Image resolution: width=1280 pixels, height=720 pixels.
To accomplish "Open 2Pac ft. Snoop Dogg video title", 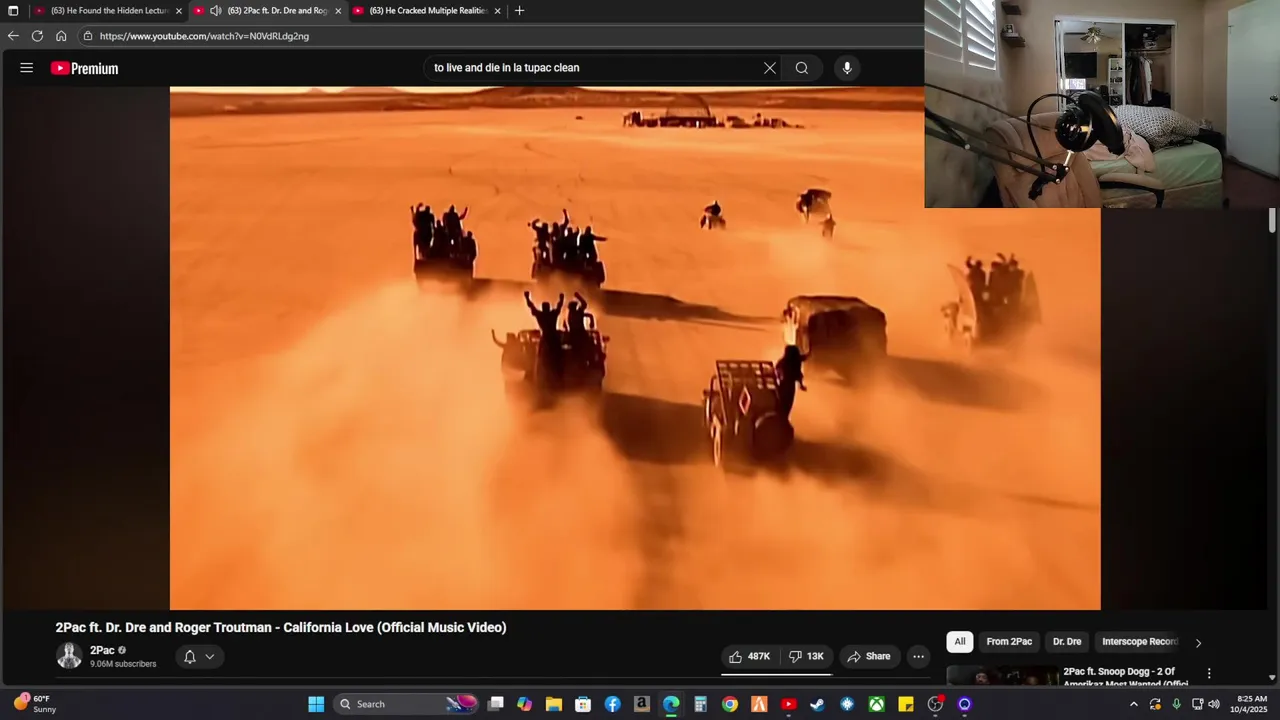I will (x=1125, y=677).
